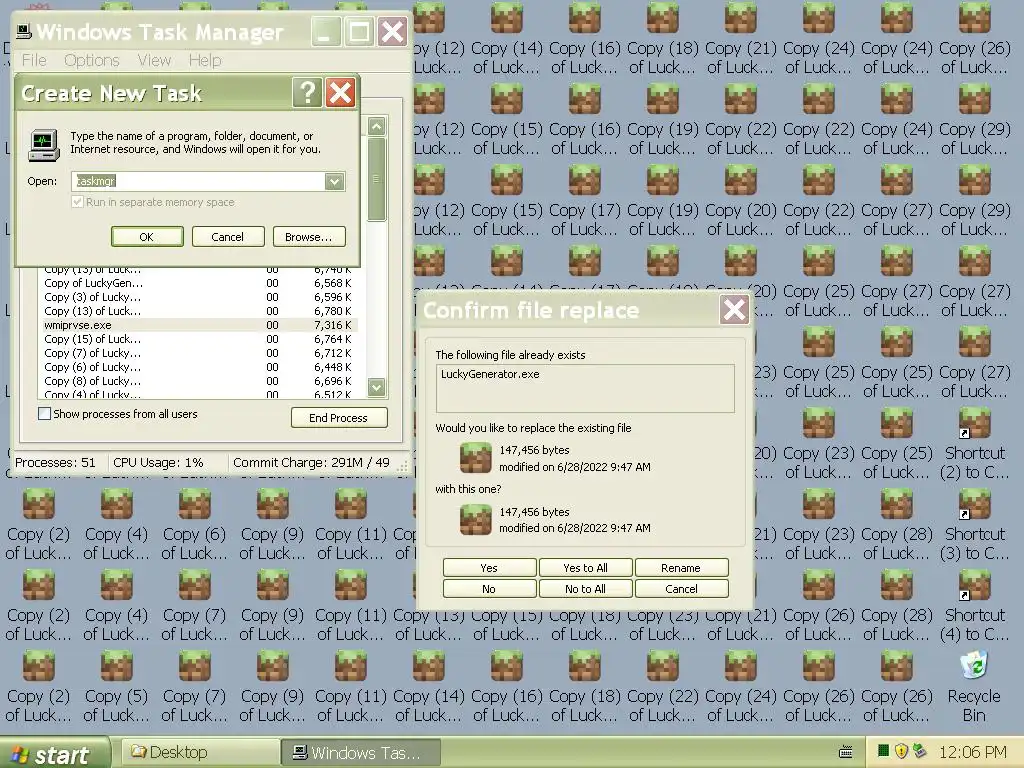Select the Shortcut (2) to C... desktop icon
Screen dimensions: 1024x768
coord(974,444)
